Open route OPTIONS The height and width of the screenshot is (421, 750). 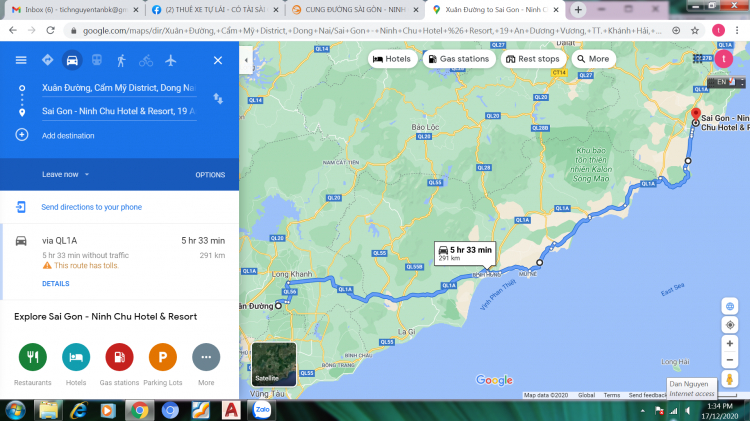click(x=210, y=175)
